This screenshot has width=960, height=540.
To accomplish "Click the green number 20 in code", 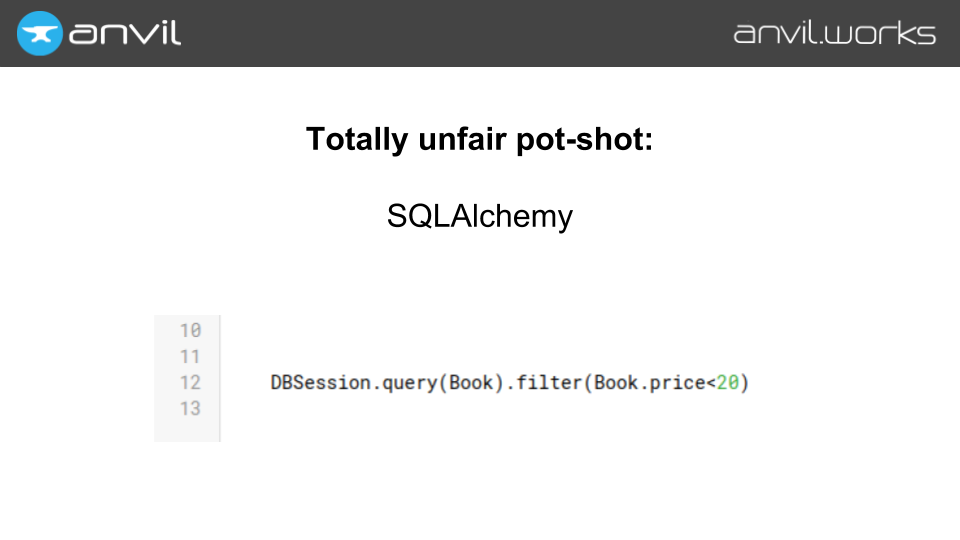I will [727, 383].
